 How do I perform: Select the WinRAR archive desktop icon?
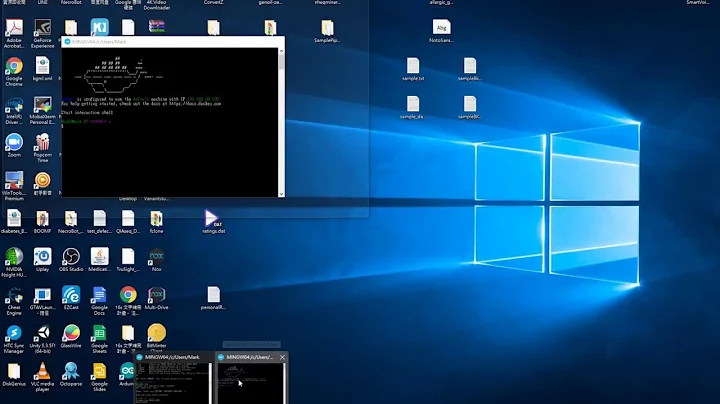(157, 27)
